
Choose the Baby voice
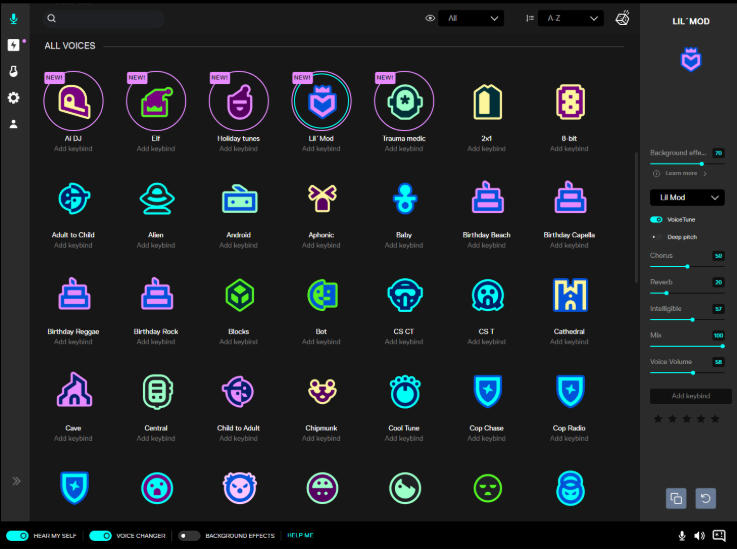click(x=405, y=198)
